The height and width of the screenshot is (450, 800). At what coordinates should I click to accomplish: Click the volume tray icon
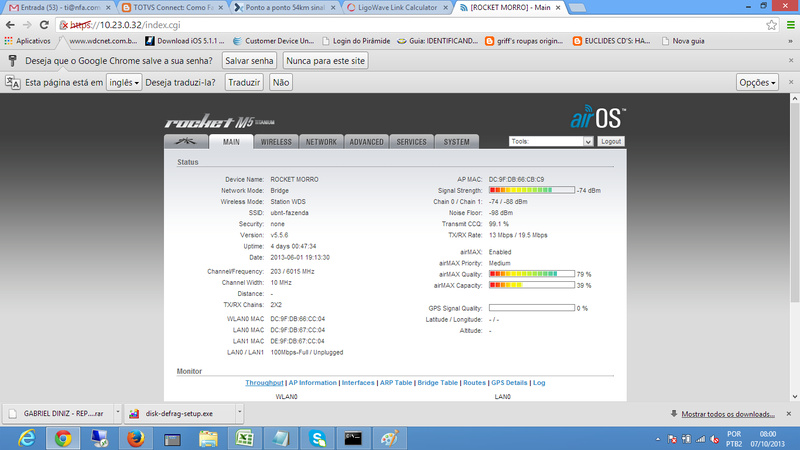tap(715, 439)
